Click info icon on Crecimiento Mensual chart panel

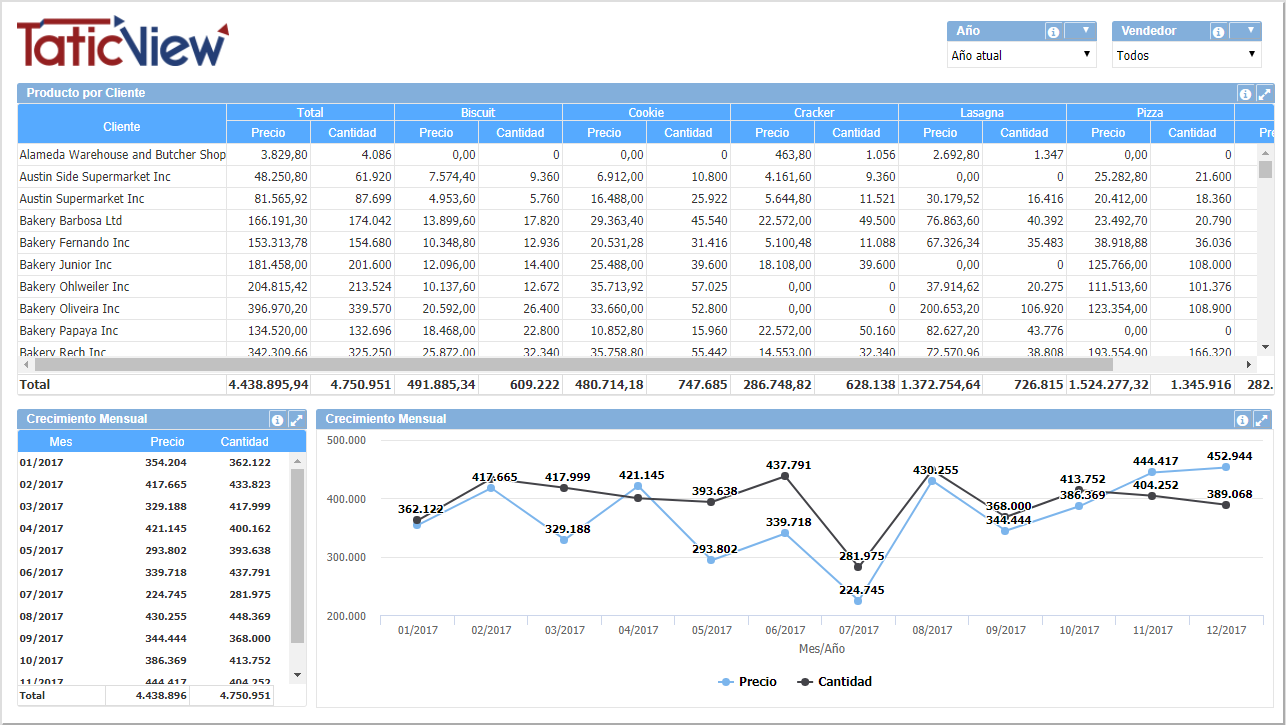pyautogui.click(x=1242, y=420)
